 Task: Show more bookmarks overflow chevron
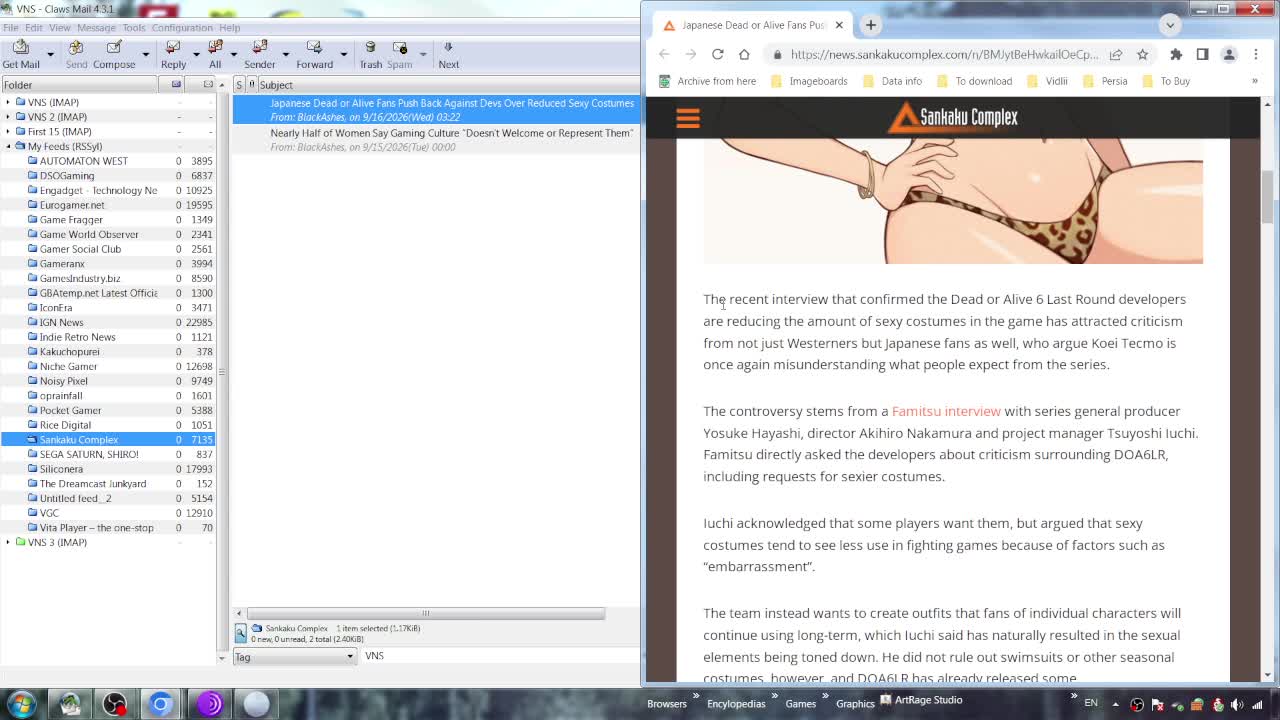click(x=1255, y=81)
